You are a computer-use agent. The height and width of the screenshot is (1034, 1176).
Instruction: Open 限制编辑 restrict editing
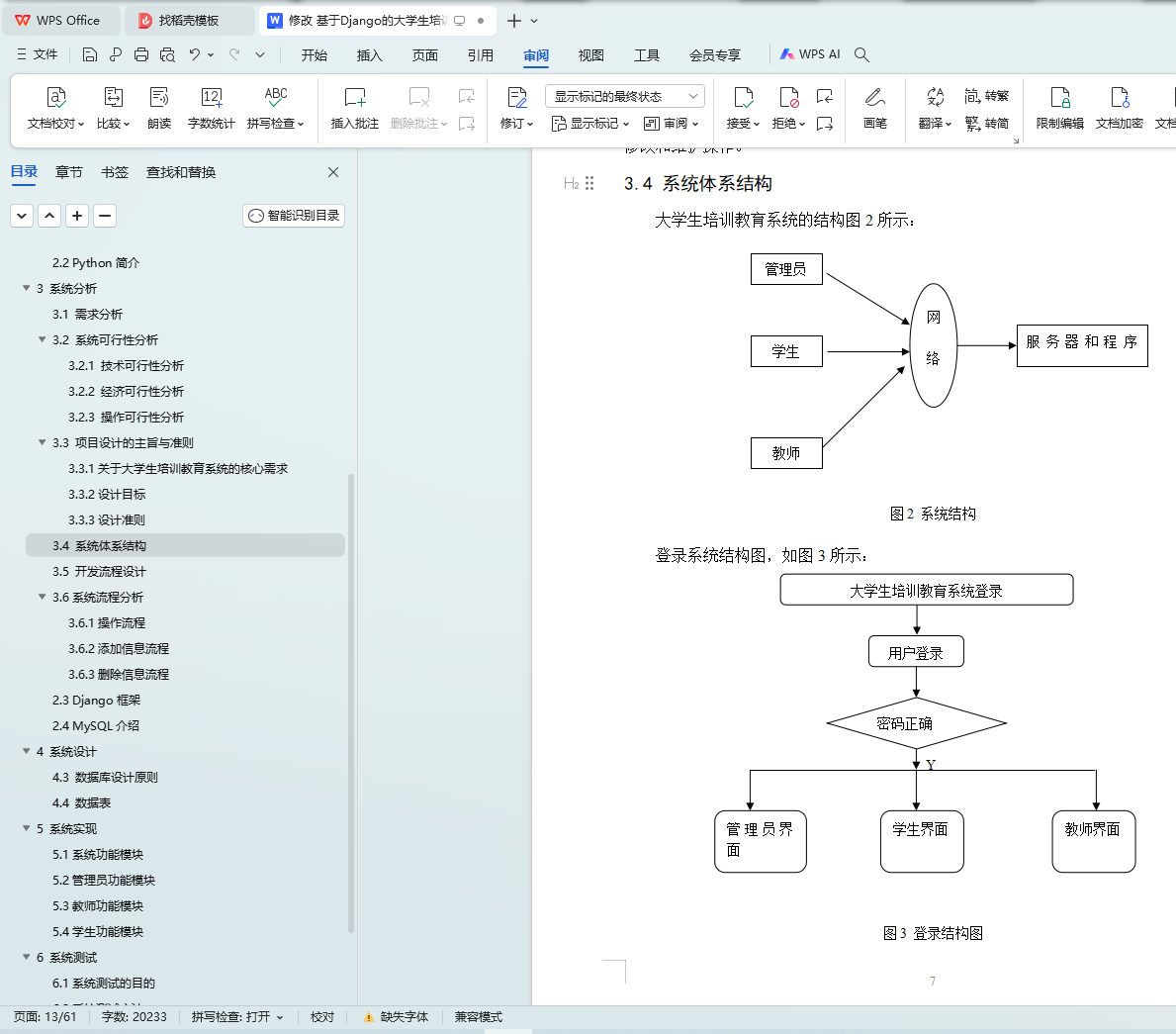point(1059,108)
